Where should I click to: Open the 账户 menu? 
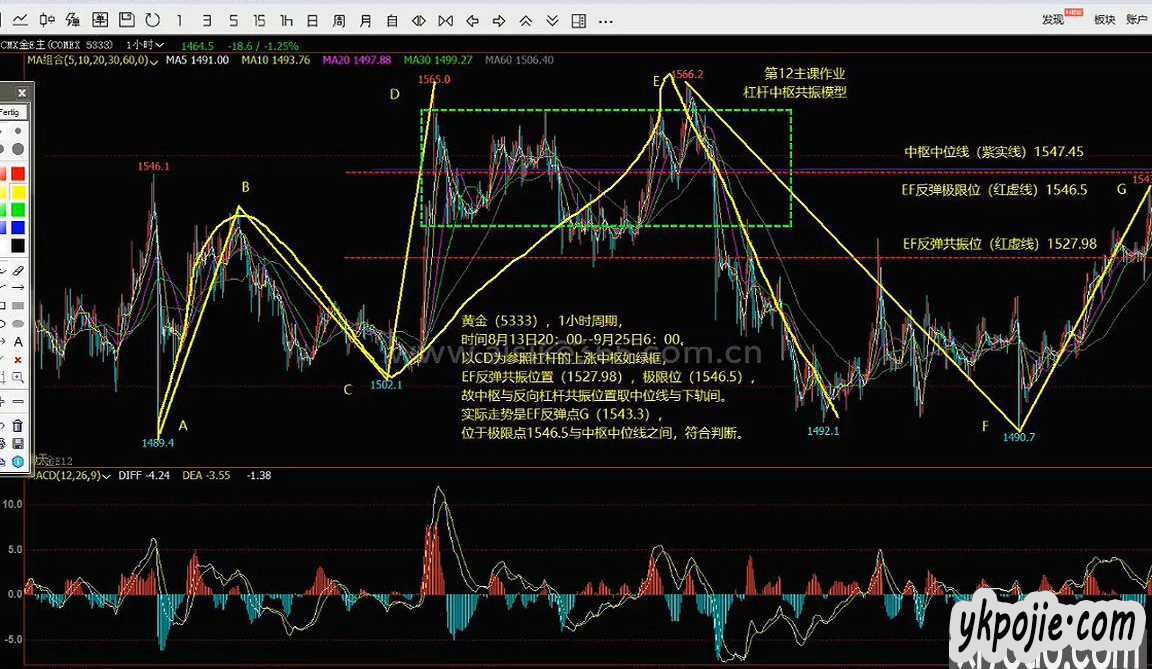coord(1138,20)
